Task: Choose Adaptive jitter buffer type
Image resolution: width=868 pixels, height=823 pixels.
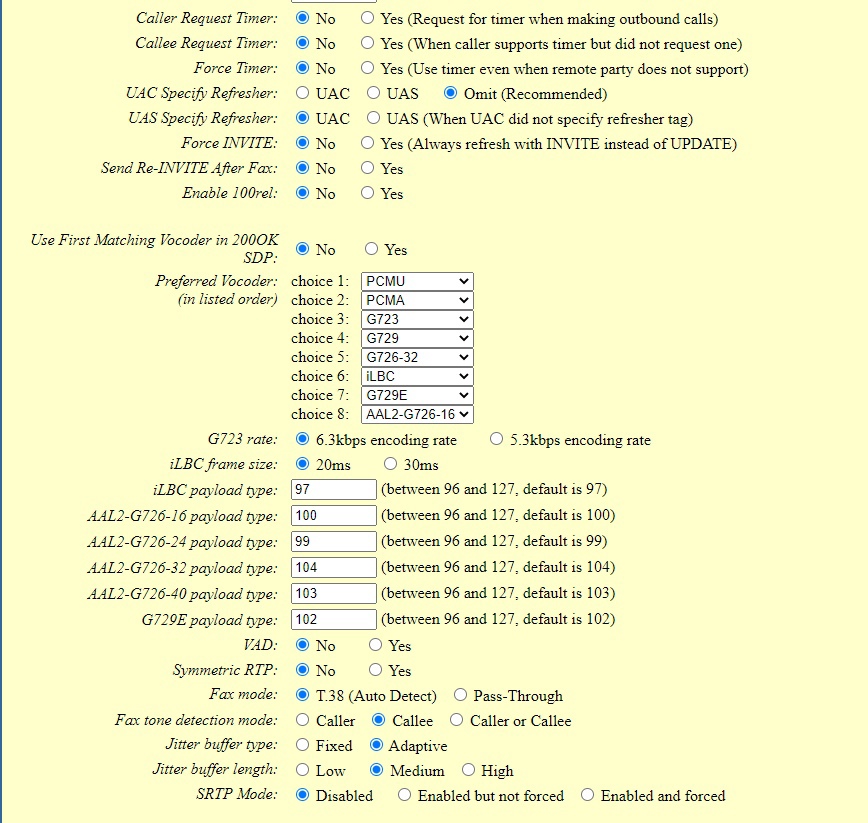Action: point(376,744)
